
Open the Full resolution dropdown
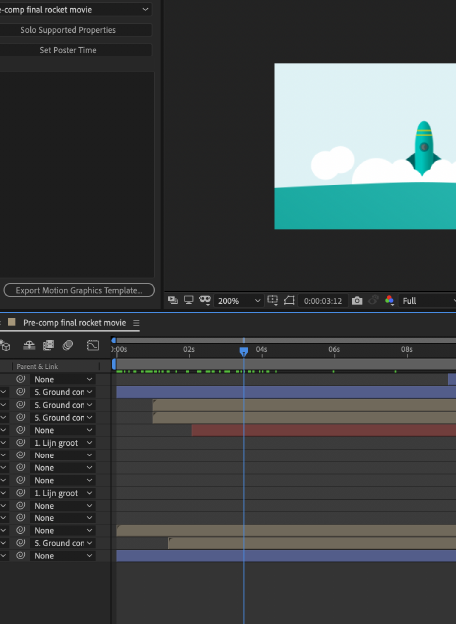pyautogui.click(x=428, y=301)
